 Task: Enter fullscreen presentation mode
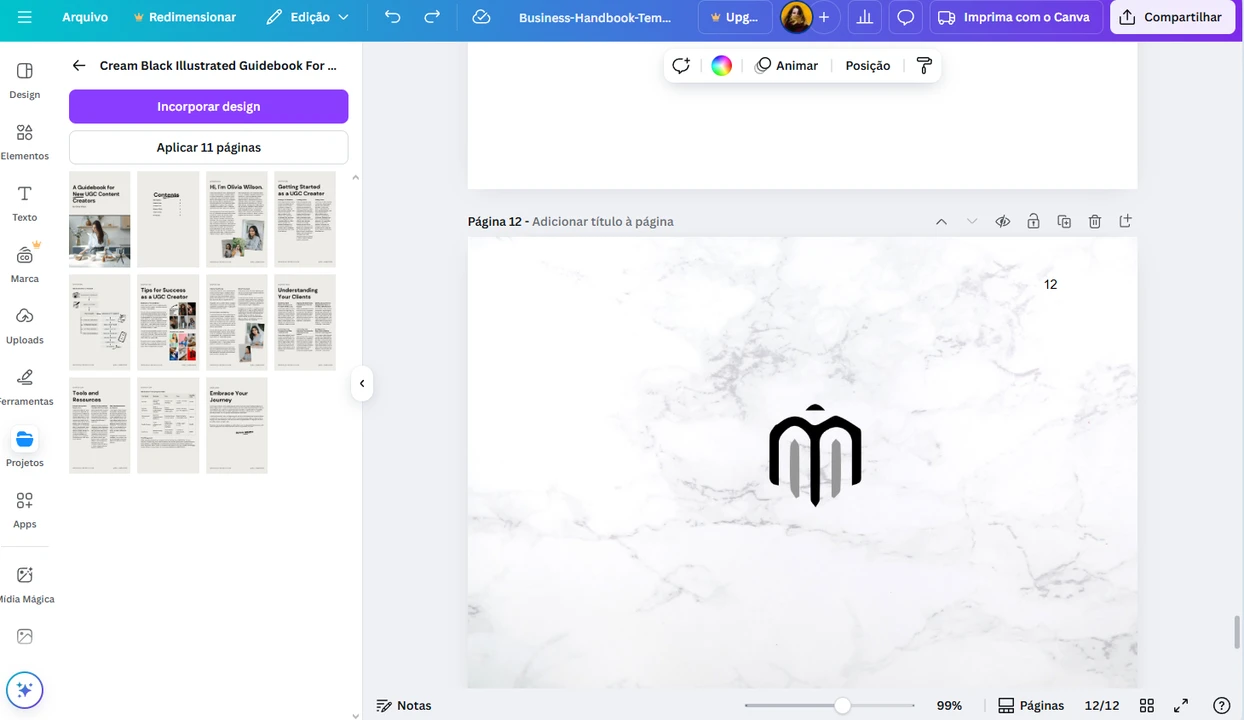pyautogui.click(x=1181, y=705)
